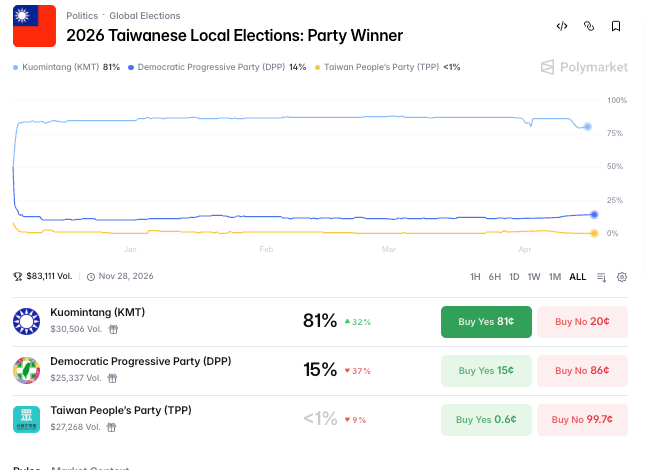This screenshot has height=470, width=646.
Task: Copy the market link icon
Action: pos(589,26)
